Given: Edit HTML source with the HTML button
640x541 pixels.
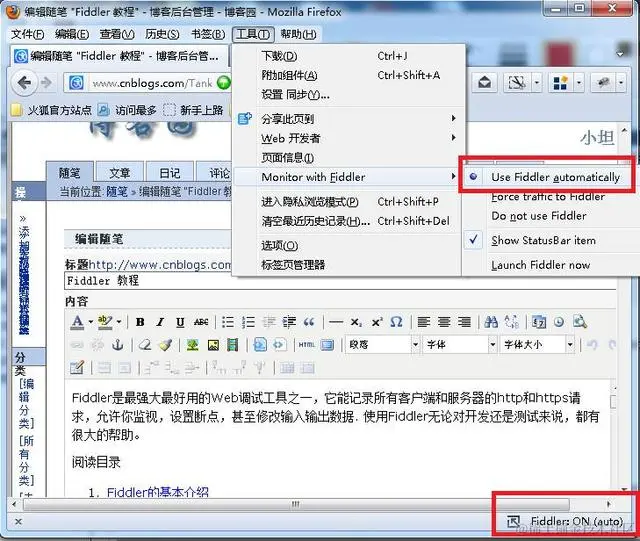Looking at the screenshot, I should coord(307,345).
